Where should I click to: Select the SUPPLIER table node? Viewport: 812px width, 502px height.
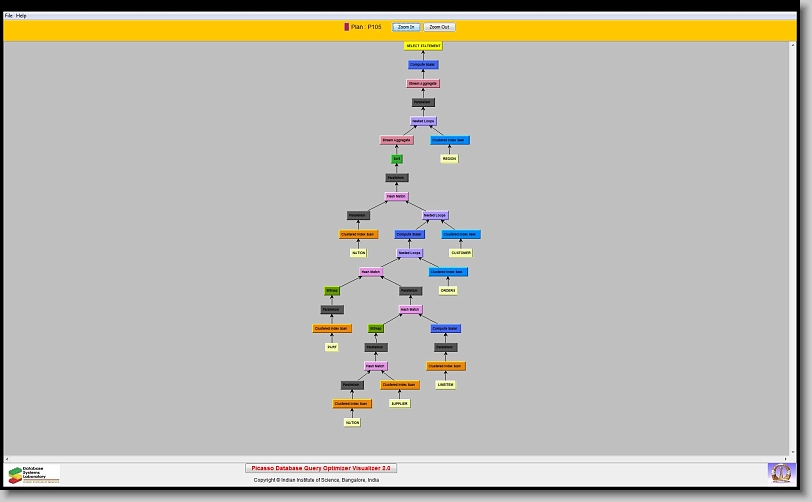[x=399, y=404]
